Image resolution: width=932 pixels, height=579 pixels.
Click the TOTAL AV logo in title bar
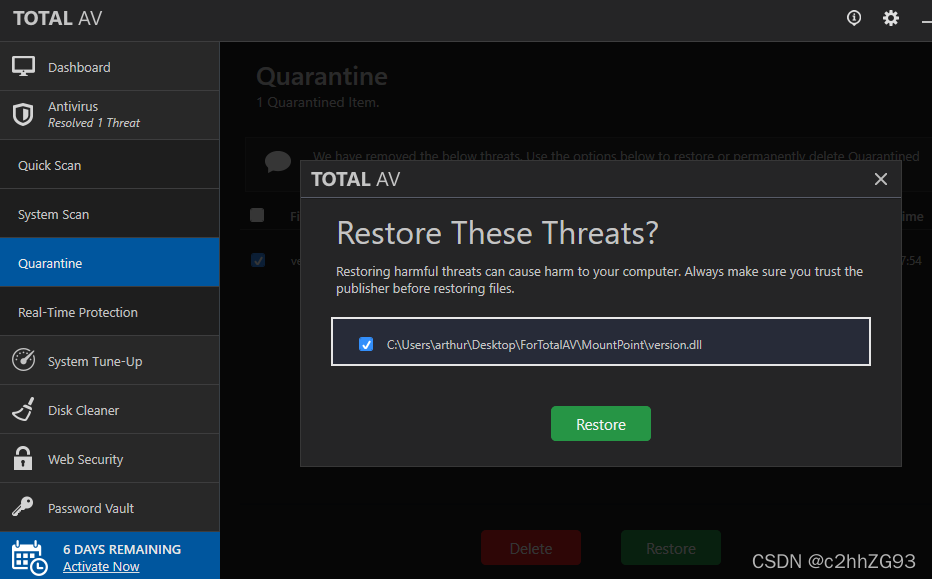(x=58, y=18)
